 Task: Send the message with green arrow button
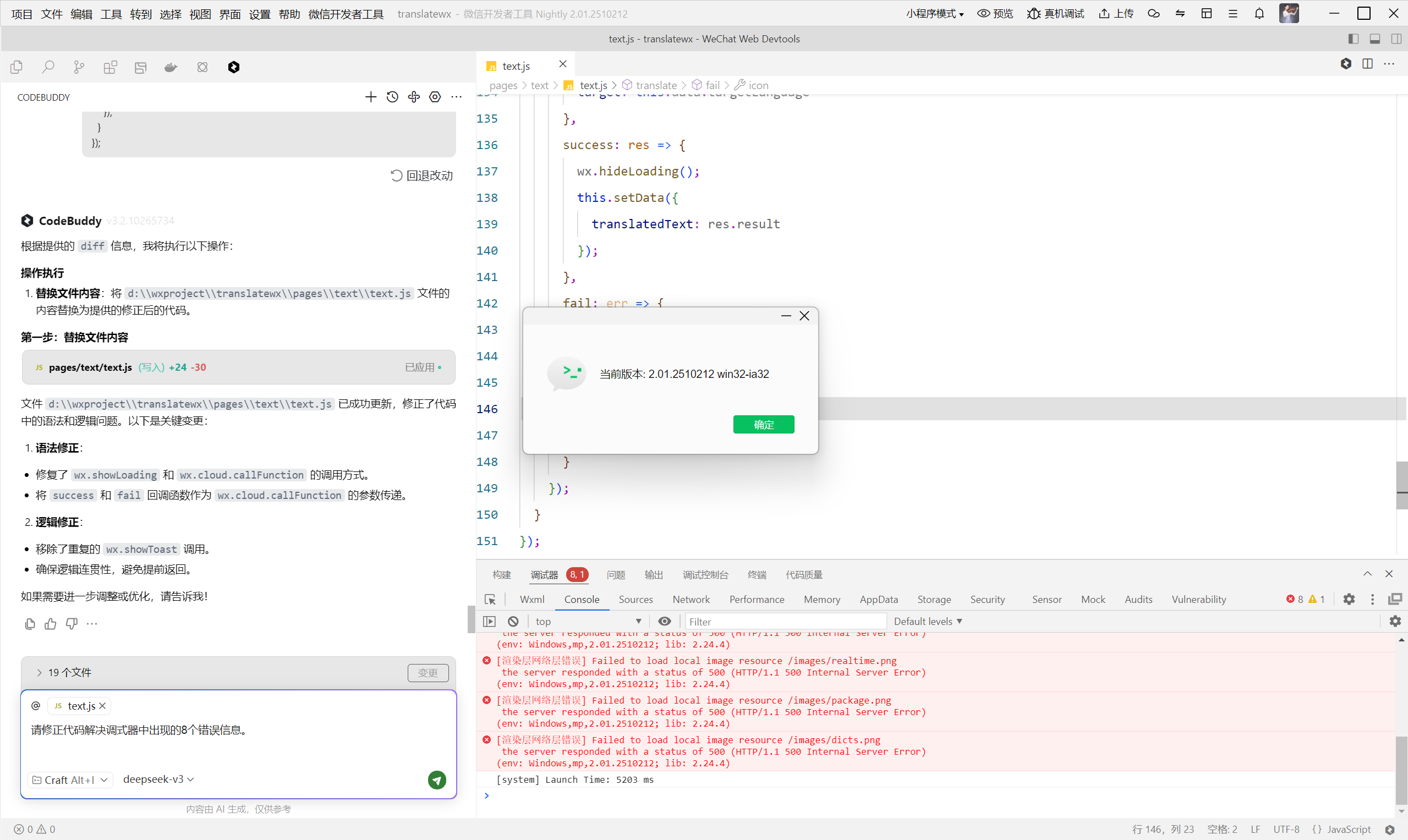tap(436, 779)
